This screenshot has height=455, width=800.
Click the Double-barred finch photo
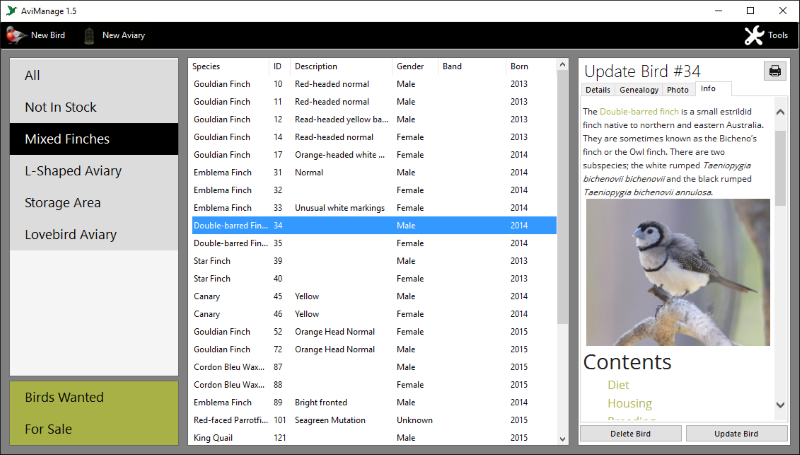678,272
